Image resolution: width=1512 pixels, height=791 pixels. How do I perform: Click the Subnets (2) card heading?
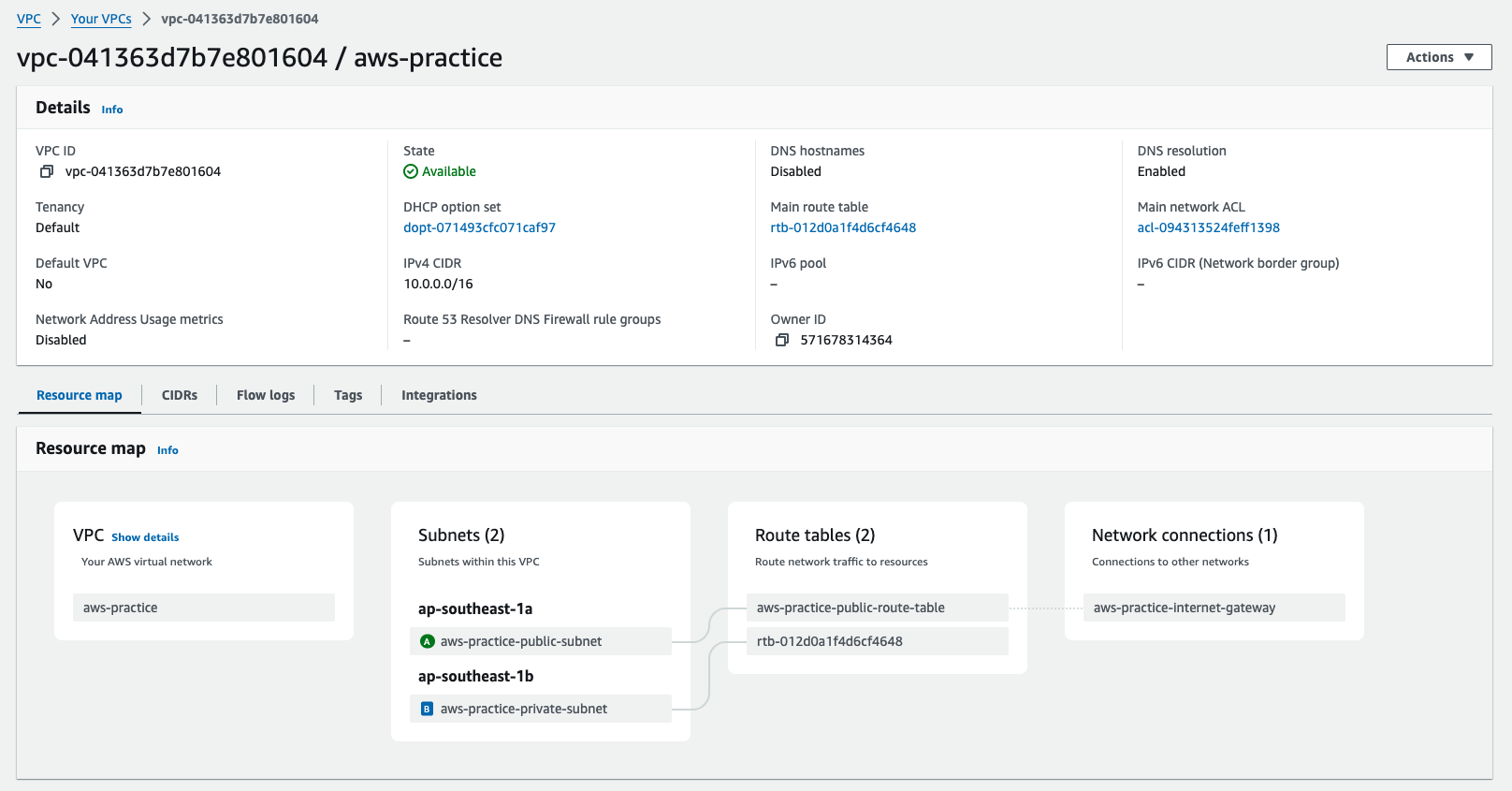(x=461, y=535)
